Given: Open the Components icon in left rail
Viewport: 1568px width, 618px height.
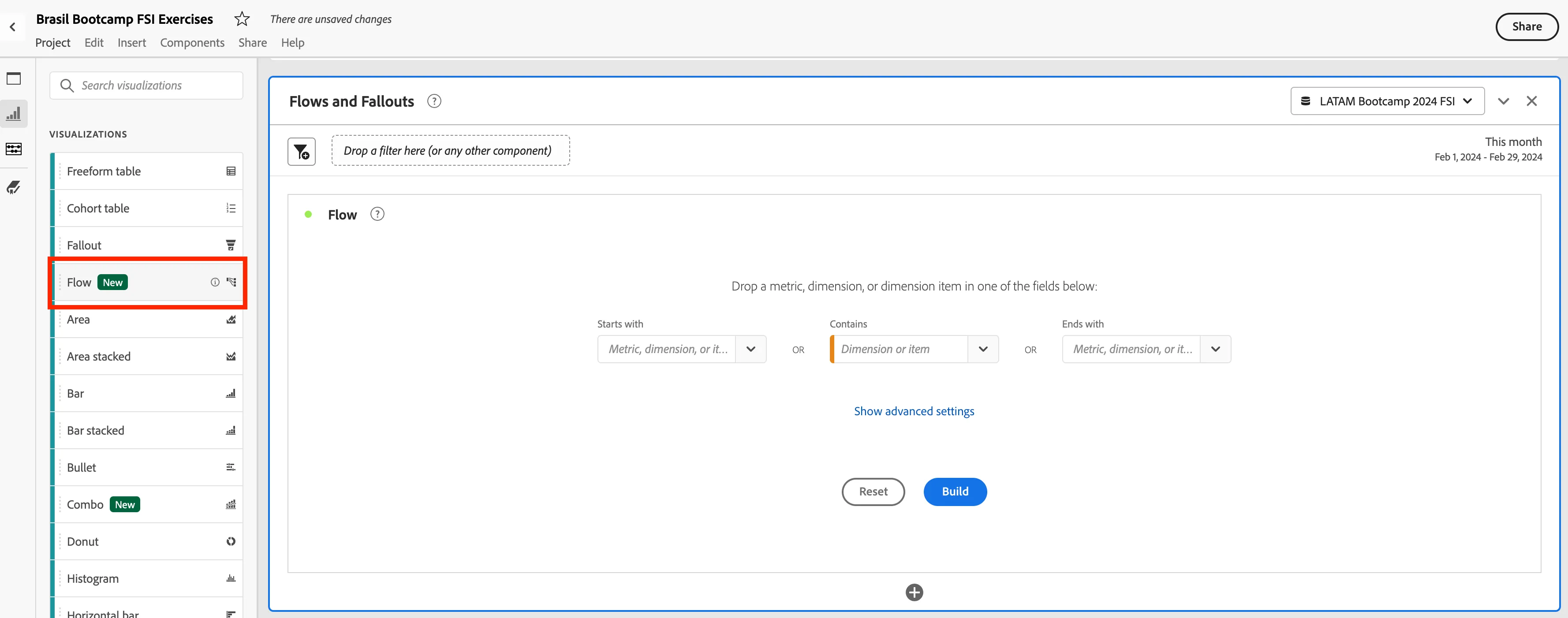Looking at the screenshot, I should [x=13, y=149].
